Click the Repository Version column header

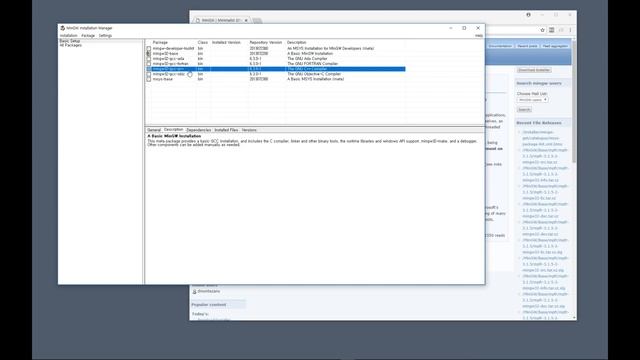[266, 42]
